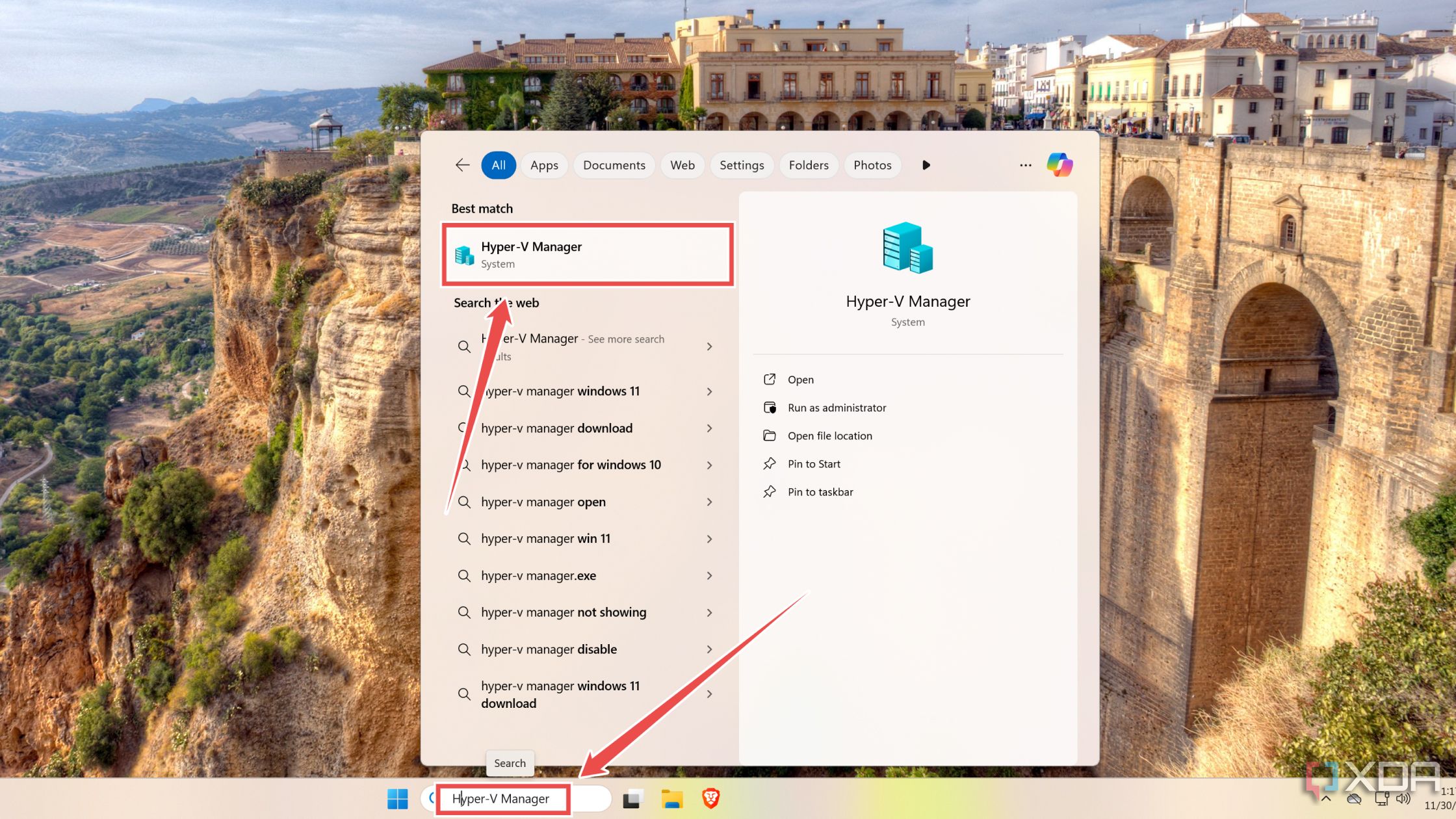Open the Hyper-V Manager best match result
This screenshot has height=819, width=1456.
(x=588, y=255)
